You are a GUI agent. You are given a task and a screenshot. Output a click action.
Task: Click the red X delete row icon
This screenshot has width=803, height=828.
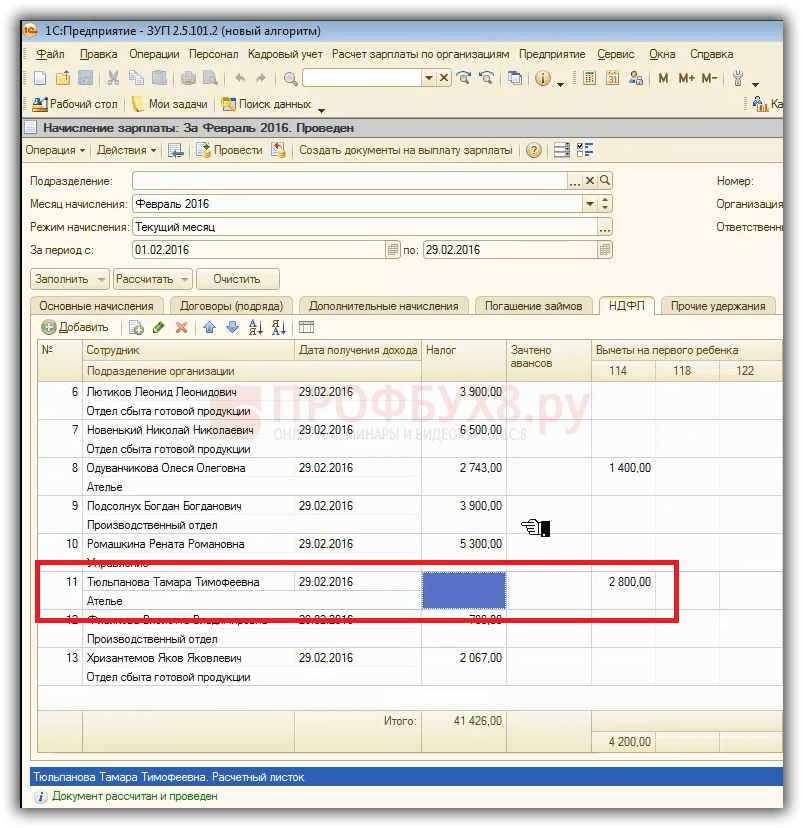(181, 327)
